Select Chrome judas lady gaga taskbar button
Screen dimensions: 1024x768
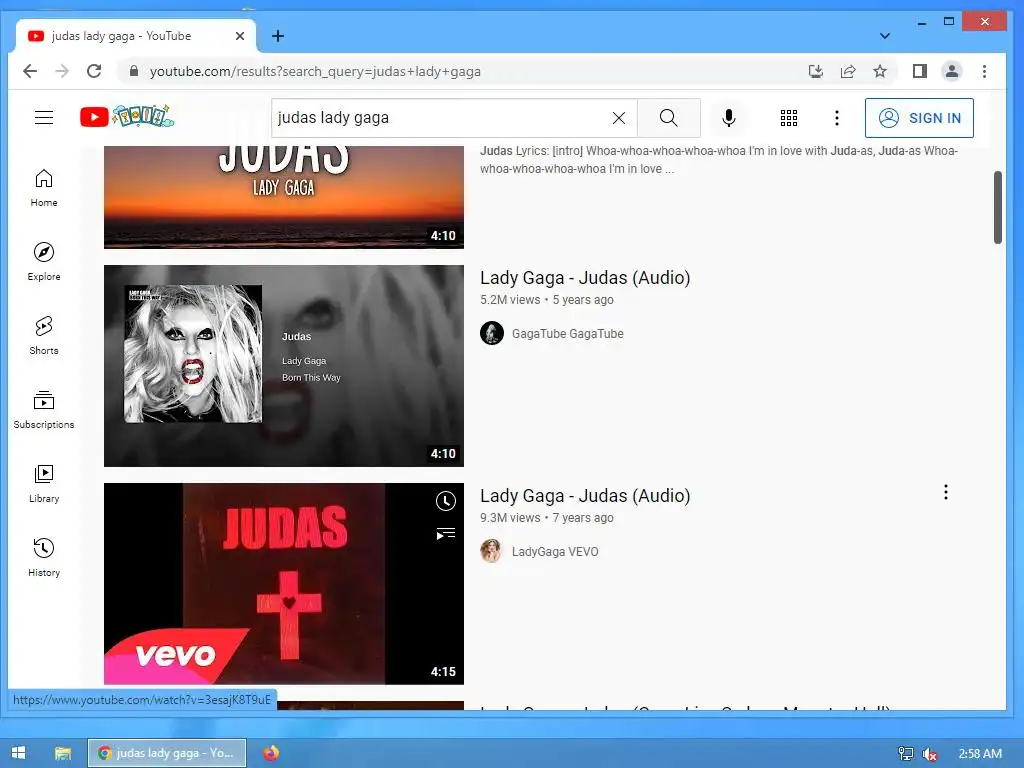[x=167, y=753]
